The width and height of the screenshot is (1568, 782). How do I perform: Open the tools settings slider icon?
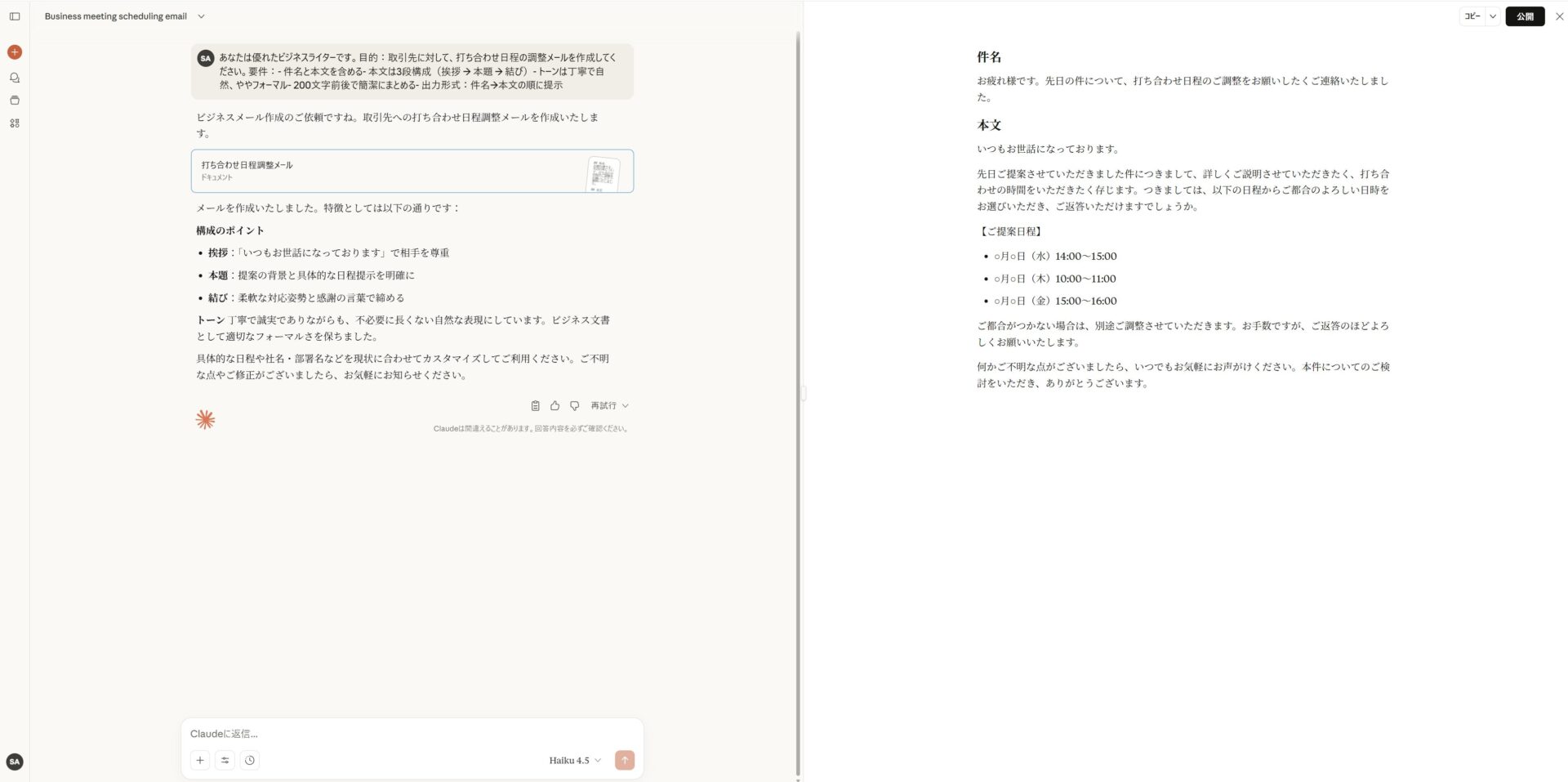(x=225, y=761)
